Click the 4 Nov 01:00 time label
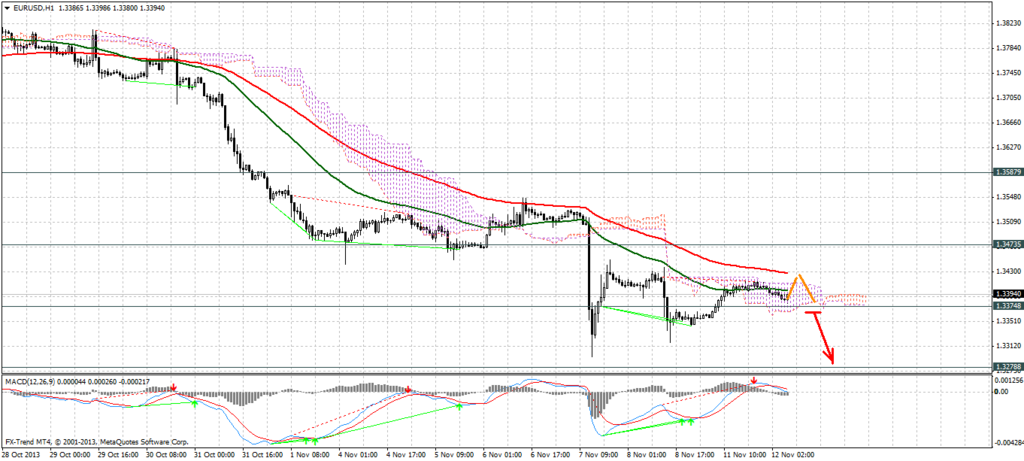This screenshot has height=461, width=1024. tap(358, 453)
